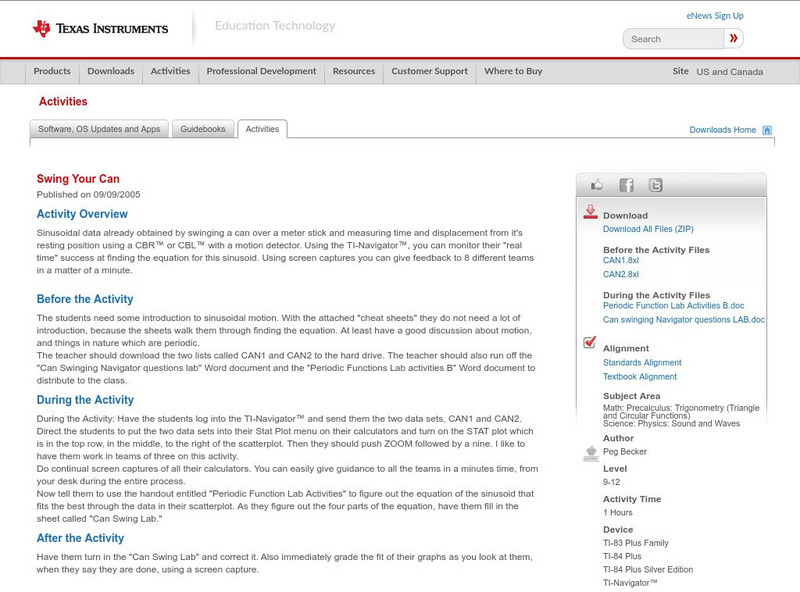The height and width of the screenshot is (592, 800).
Task: Open Standards Alignment link
Action: (642, 363)
